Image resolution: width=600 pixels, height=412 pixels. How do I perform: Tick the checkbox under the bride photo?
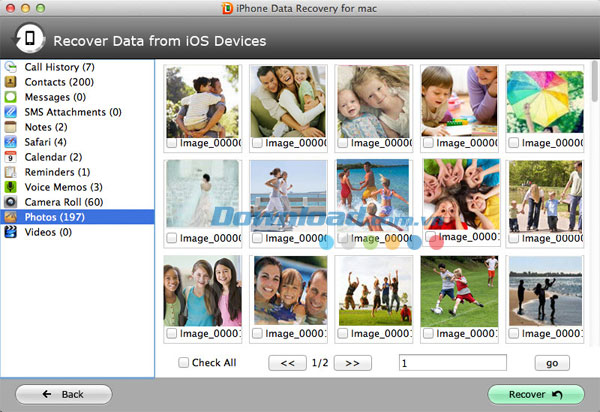tap(172, 238)
